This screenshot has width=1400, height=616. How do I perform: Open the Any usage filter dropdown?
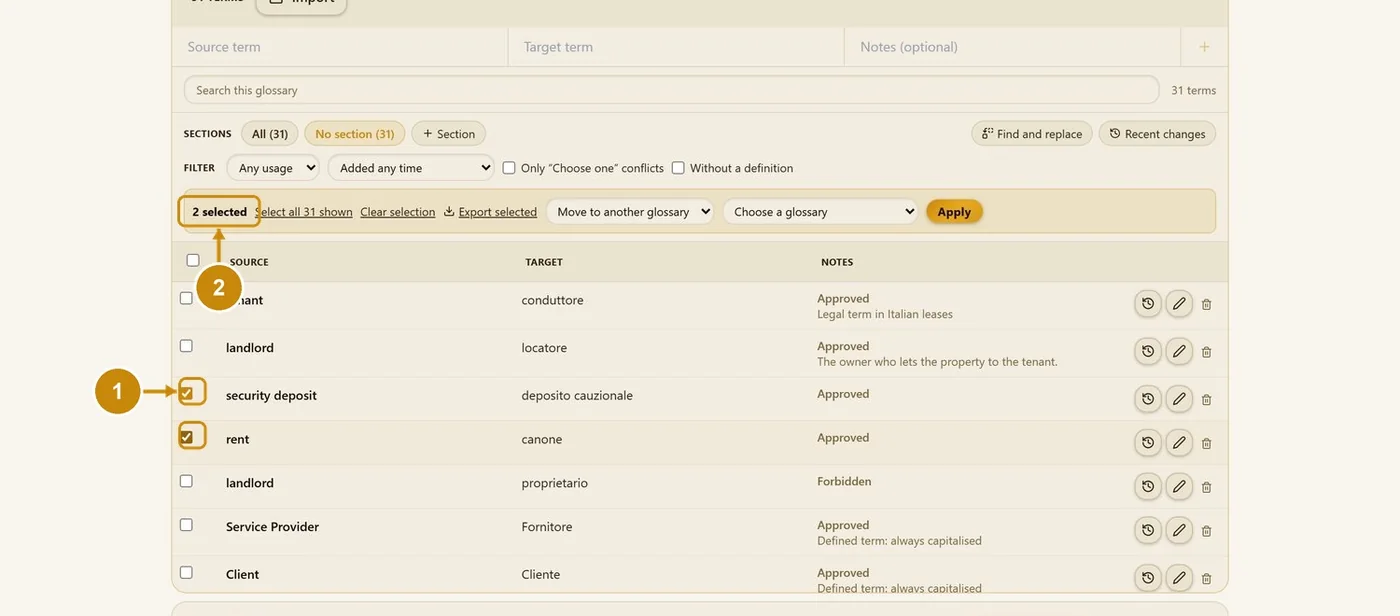coord(273,168)
